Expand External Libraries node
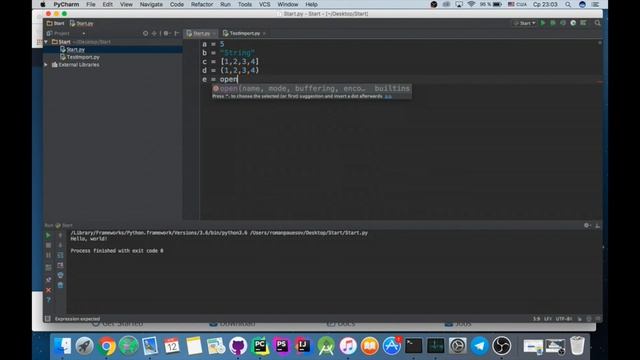This screenshot has width=640, height=360. click(x=46, y=64)
